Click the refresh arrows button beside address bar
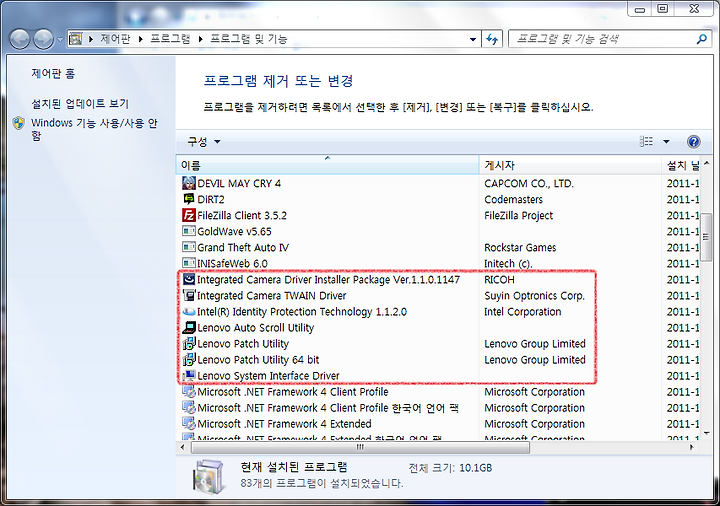This screenshot has width=720, height=506. point(492,39)
